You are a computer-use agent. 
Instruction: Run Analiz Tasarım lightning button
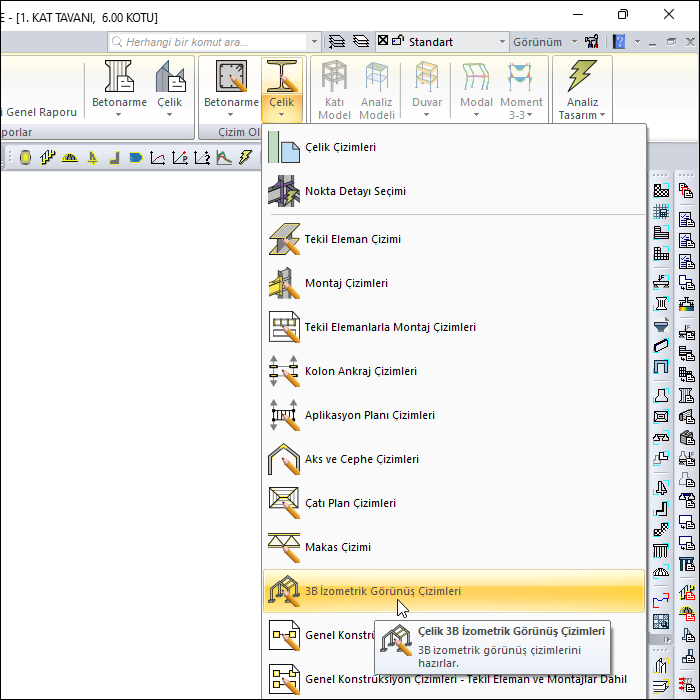(x=582, y=90)
